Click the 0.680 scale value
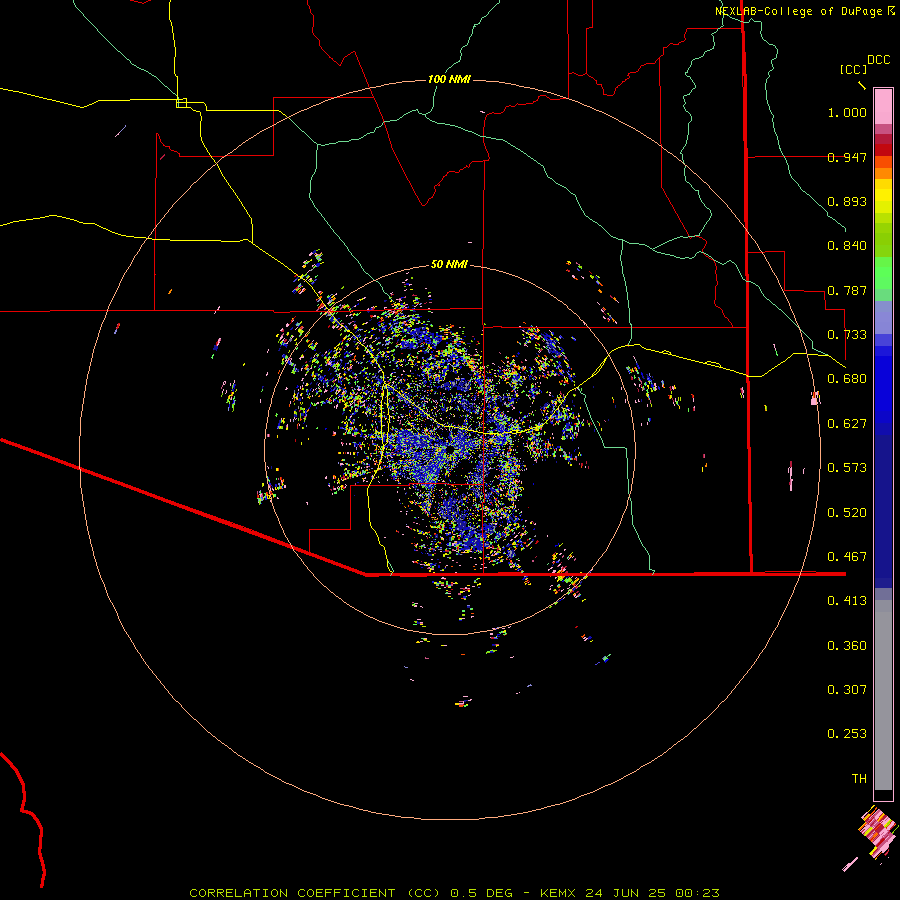Image resolution: width=900 pixels, height=900 pixels. tap(847, 379)
